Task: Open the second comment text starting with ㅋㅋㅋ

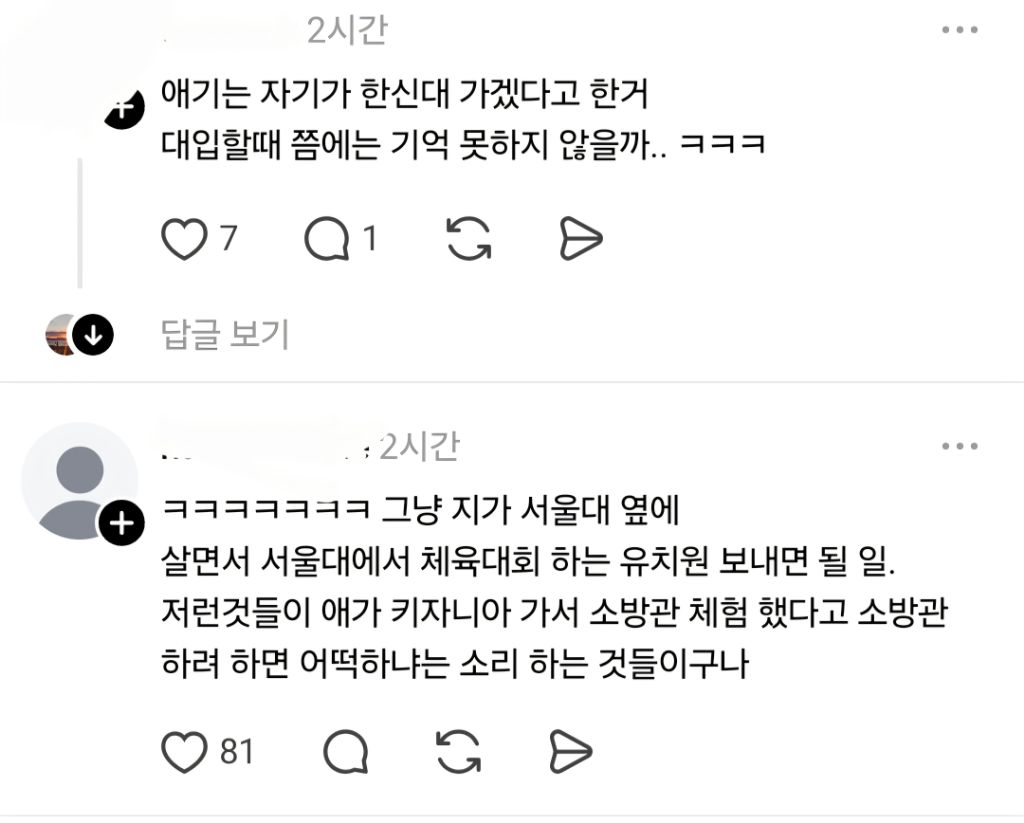Action: tap(554, 587)
